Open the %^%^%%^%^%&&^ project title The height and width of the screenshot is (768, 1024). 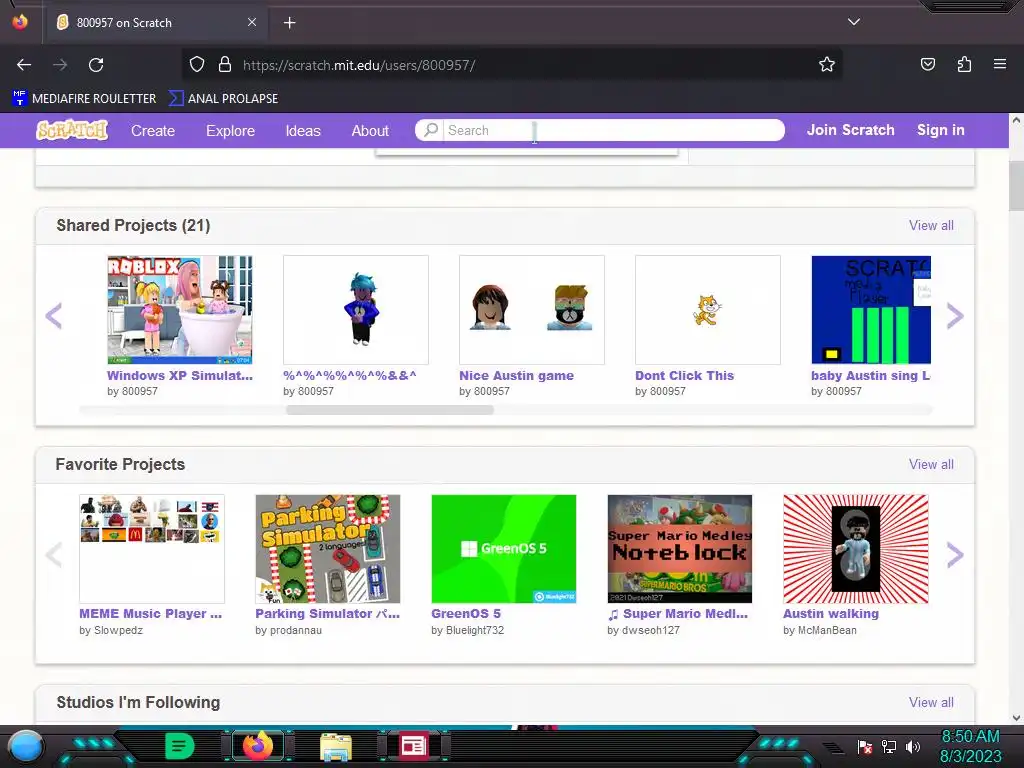pyautogui.click(x=349, y=376)
